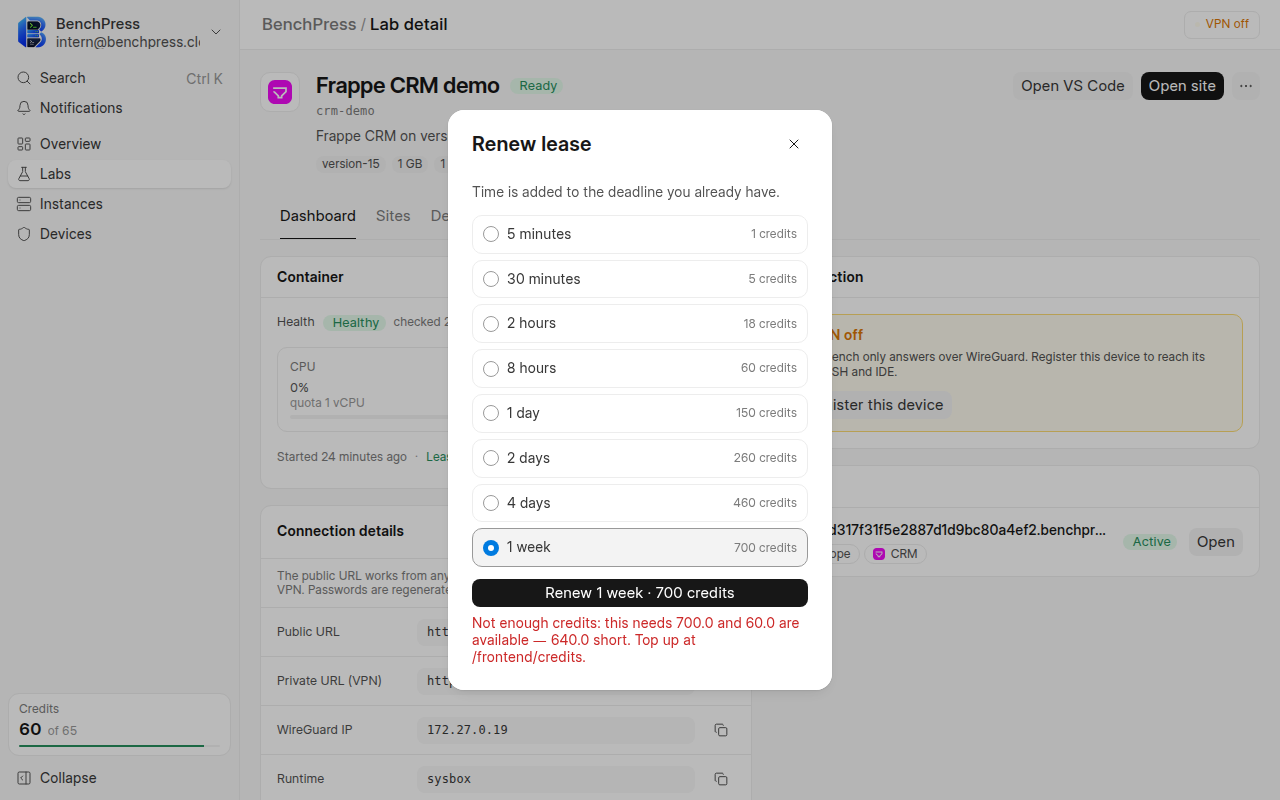Click the crm-demo slug text

tap(346, 111)
